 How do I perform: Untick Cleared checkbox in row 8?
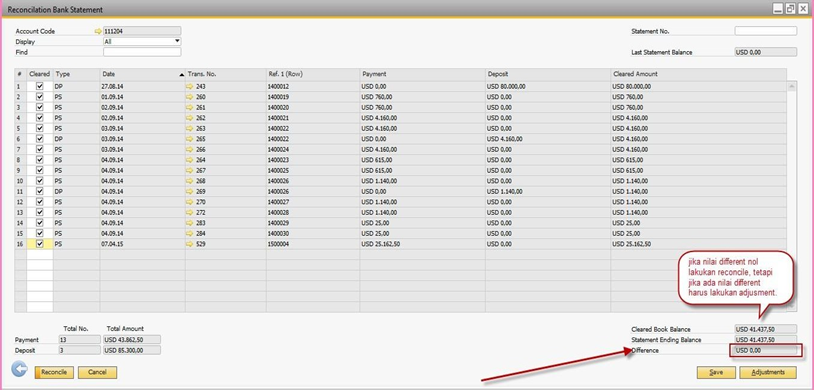[39, 159]
